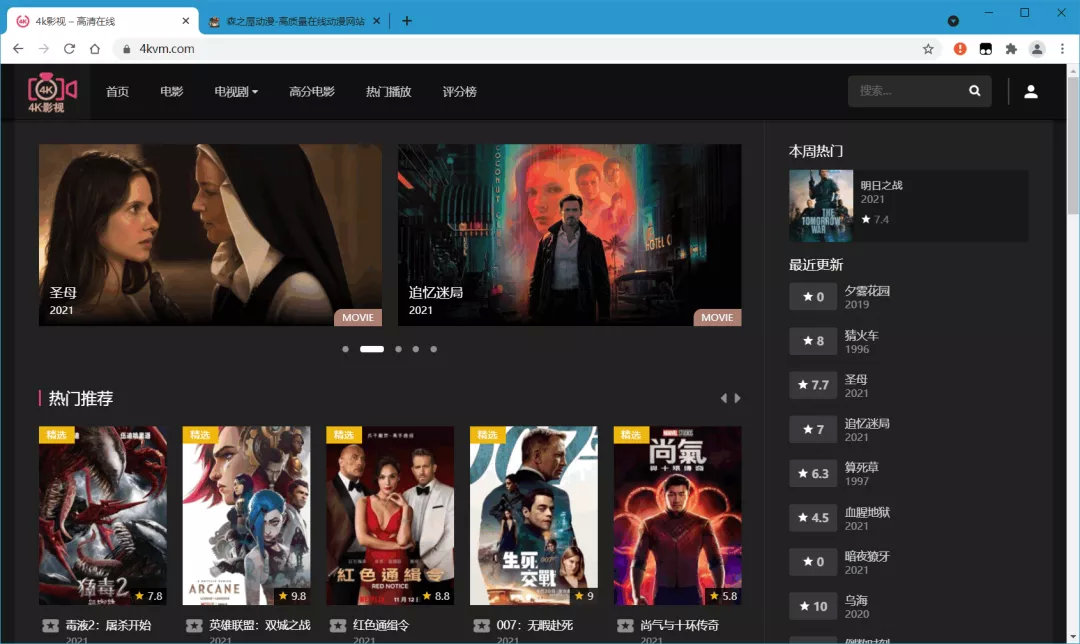Click the round dropdown icon in title bar
Viewport: 1080px width, 644px height.
point(953,21)
